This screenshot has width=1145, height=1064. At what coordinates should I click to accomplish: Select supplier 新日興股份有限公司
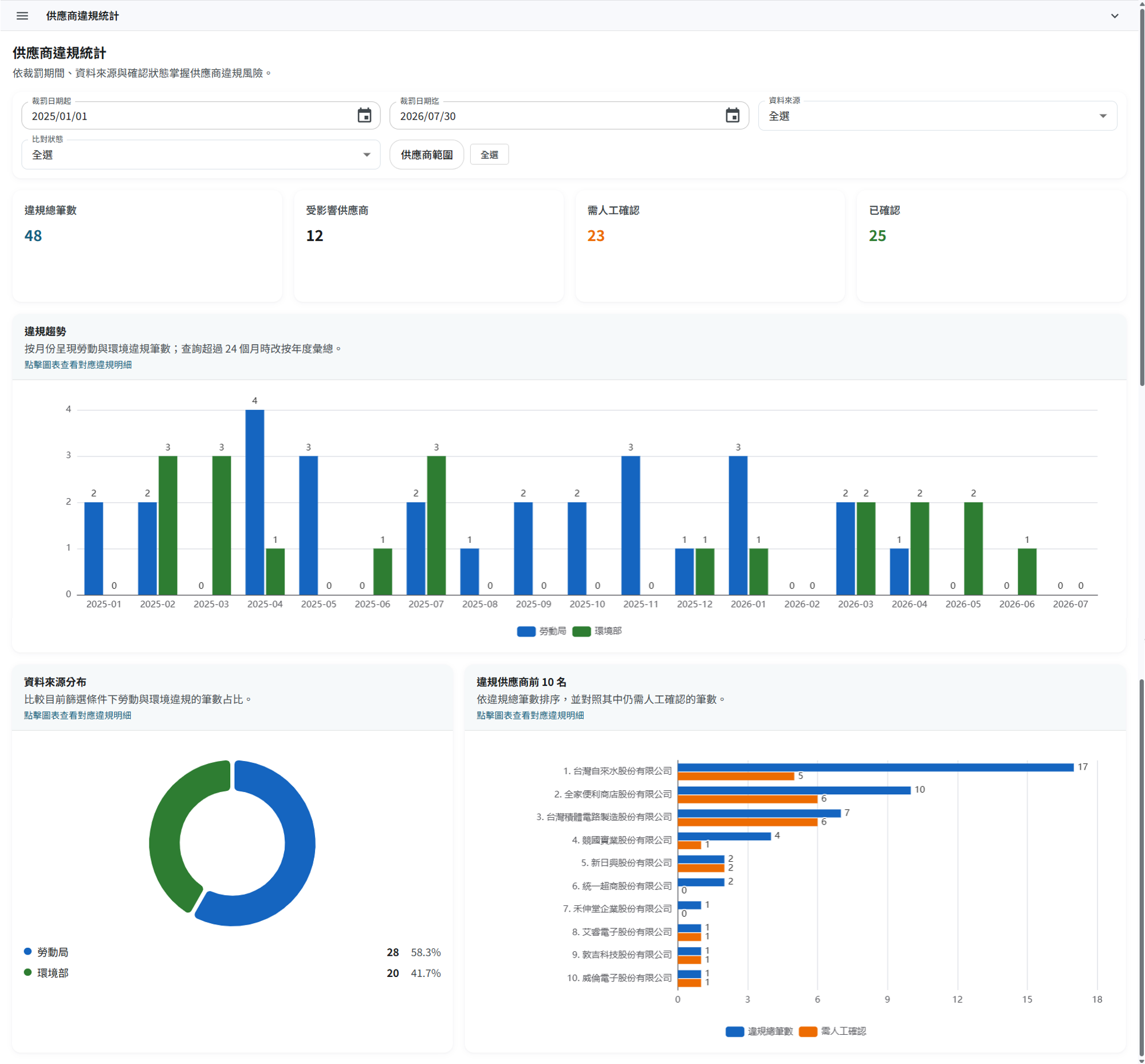click(627, 862)
